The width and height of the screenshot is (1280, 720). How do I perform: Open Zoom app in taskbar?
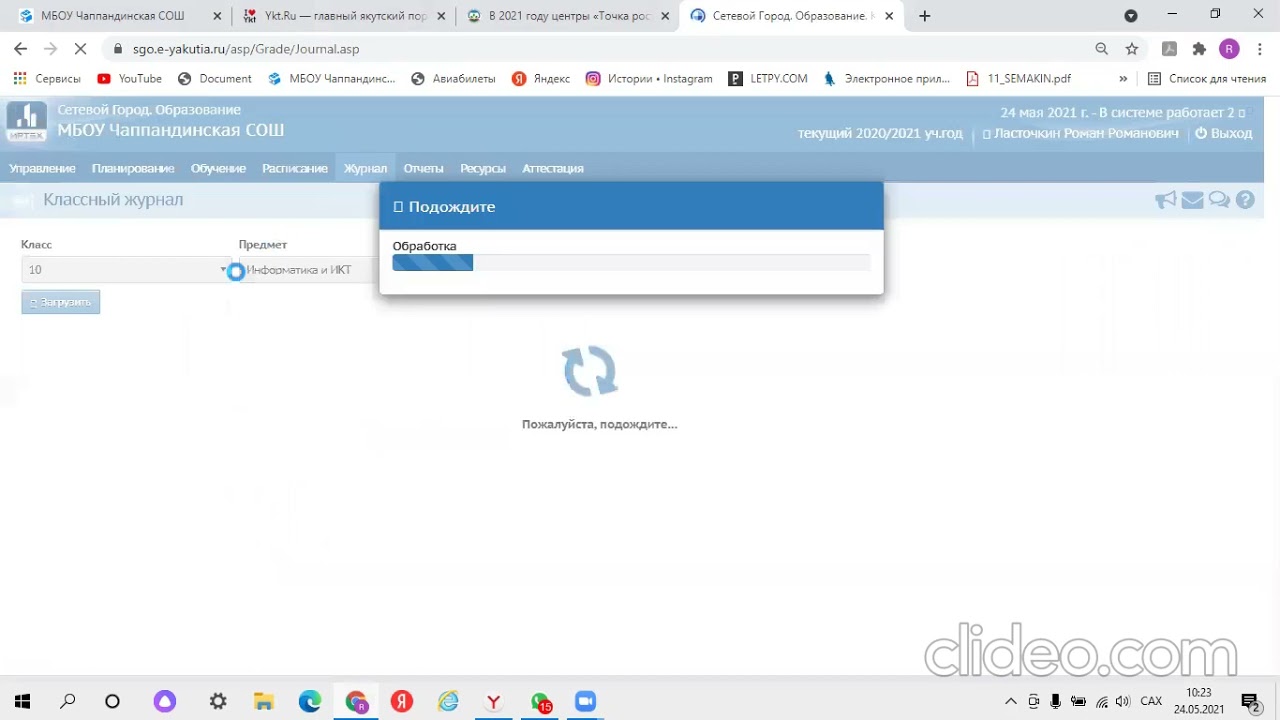[x=585, y=702]
